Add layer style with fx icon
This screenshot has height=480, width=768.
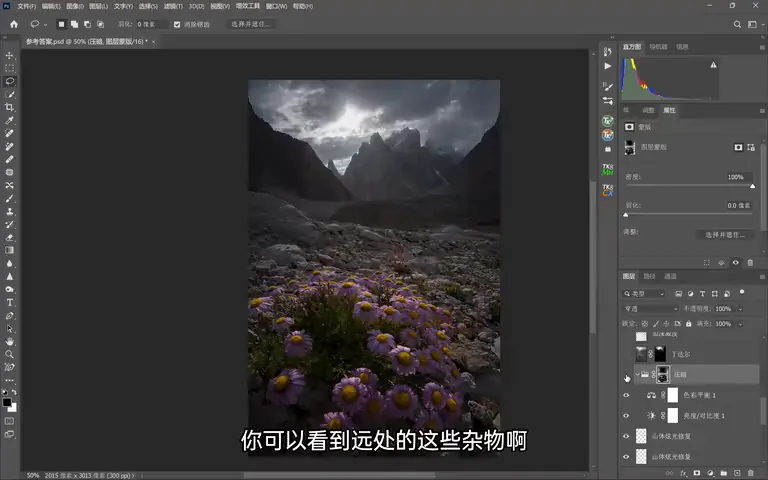click(683, 474)
